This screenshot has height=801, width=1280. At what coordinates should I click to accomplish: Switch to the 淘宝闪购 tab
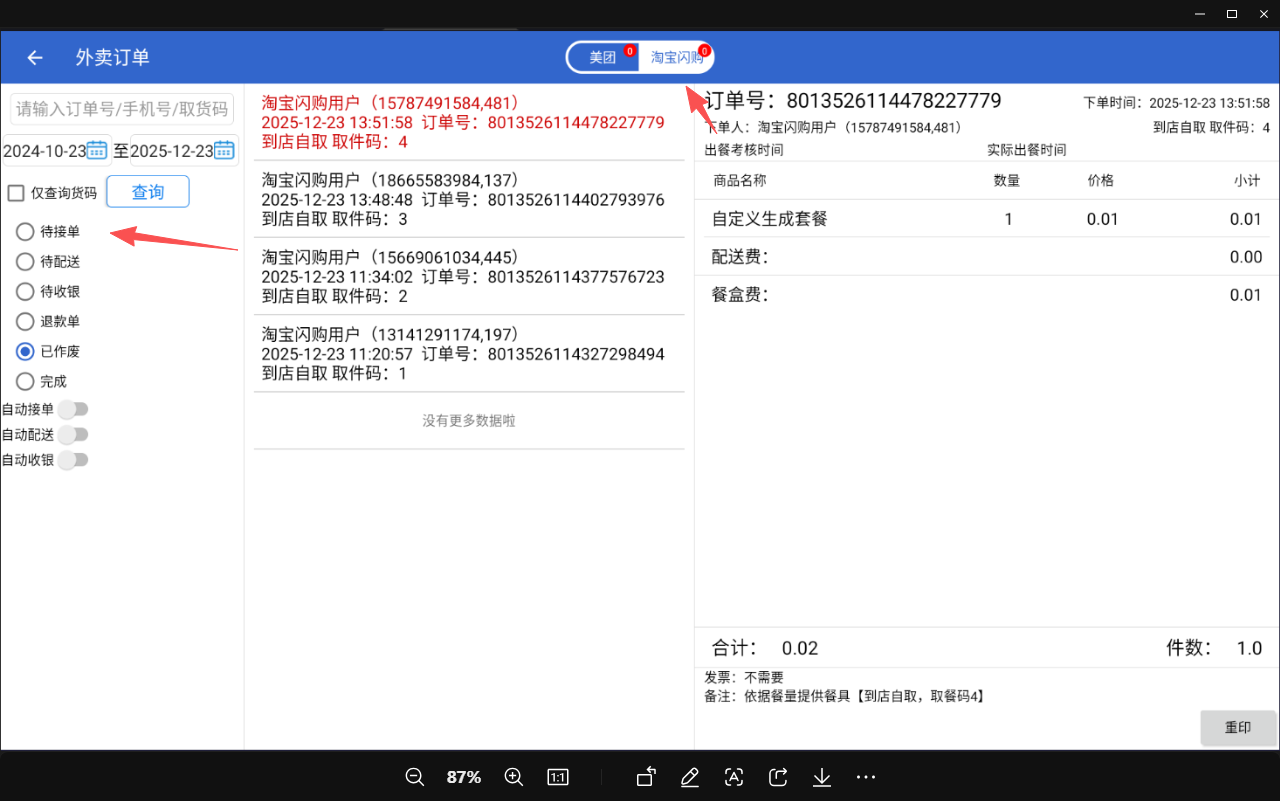[676, 58]
